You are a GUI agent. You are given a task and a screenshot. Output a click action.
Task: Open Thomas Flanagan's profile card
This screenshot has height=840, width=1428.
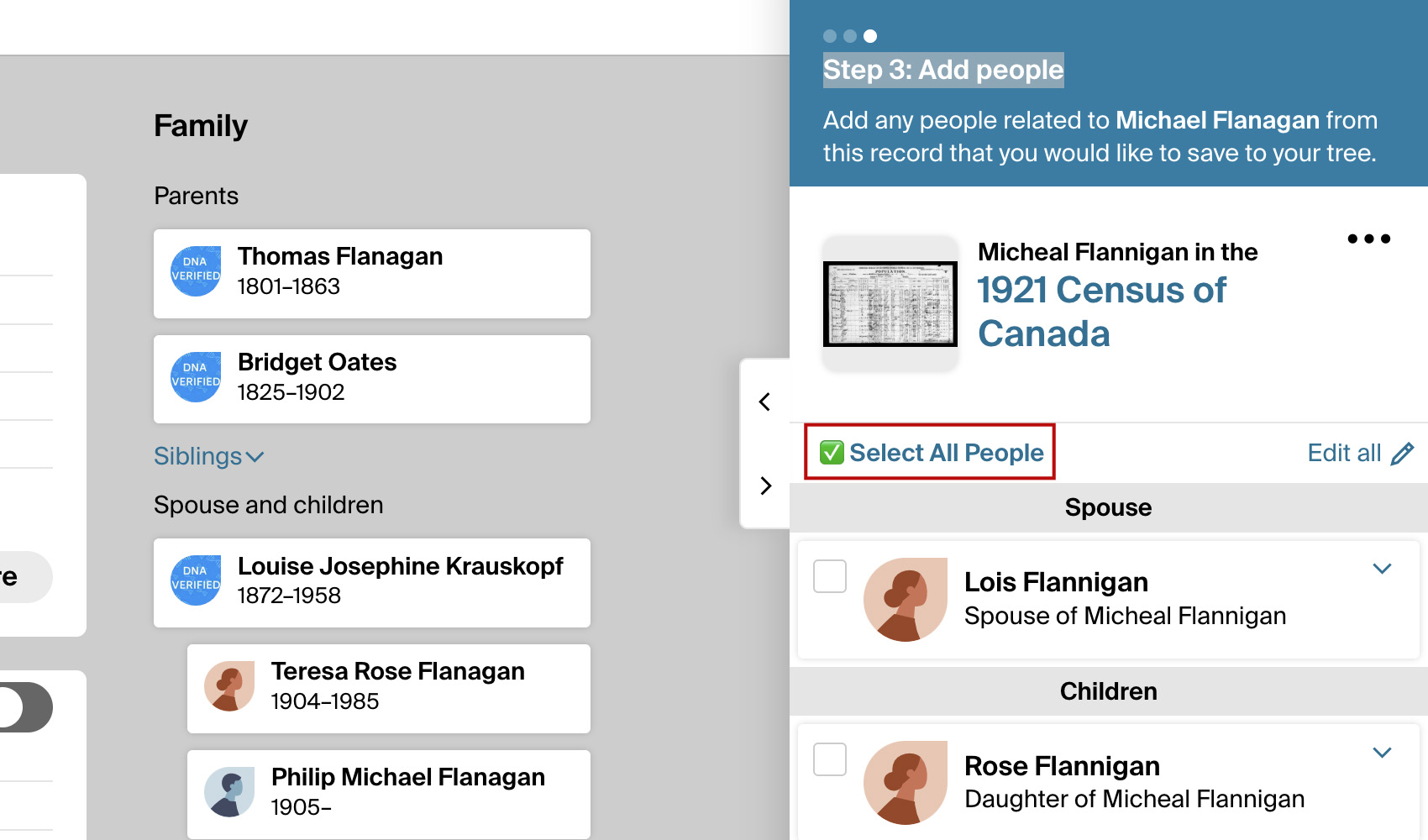[372, 274]
